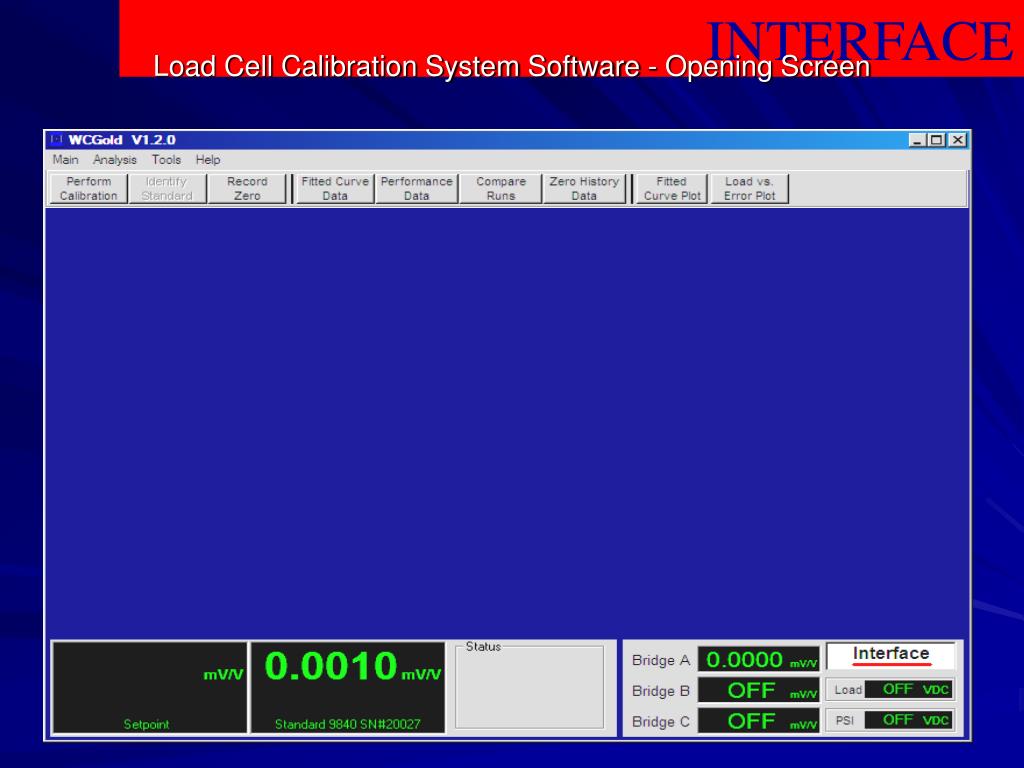The width and height of the screenshot is (1024, 768).
Task: Maximize the WCGold window
Action: 936,140
